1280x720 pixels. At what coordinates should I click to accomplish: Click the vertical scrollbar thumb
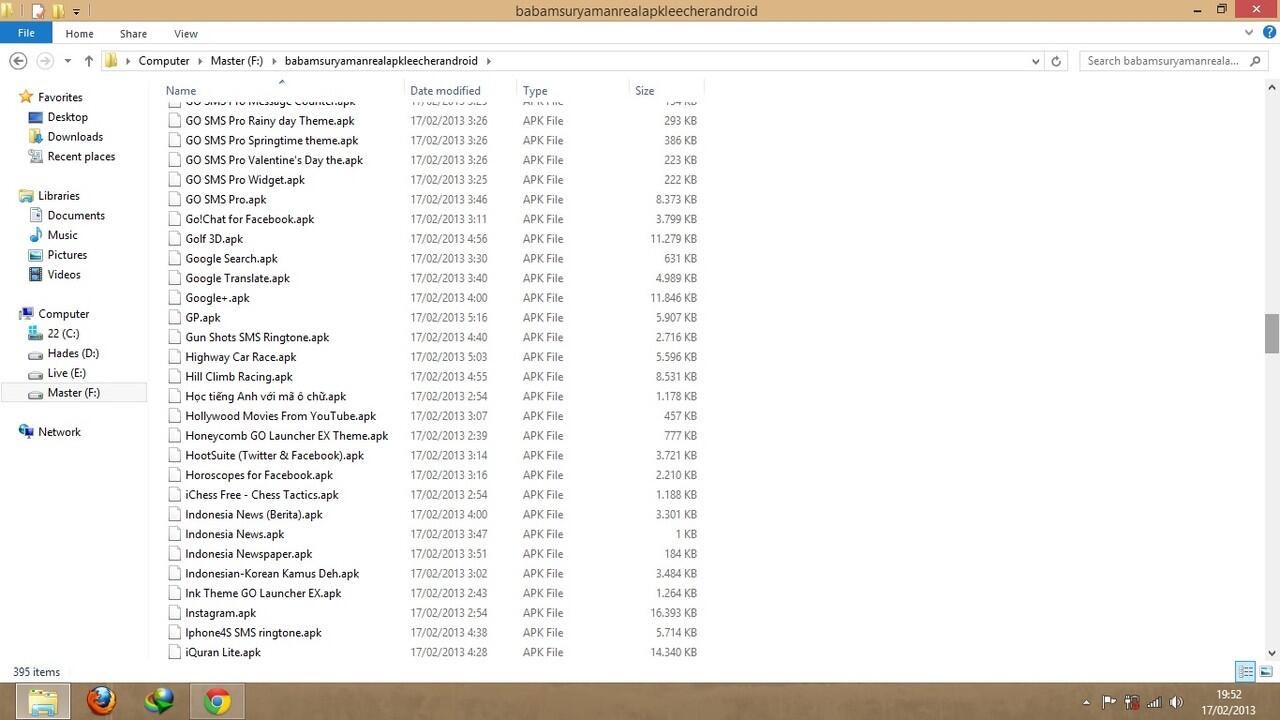[x=1272, y=334]
